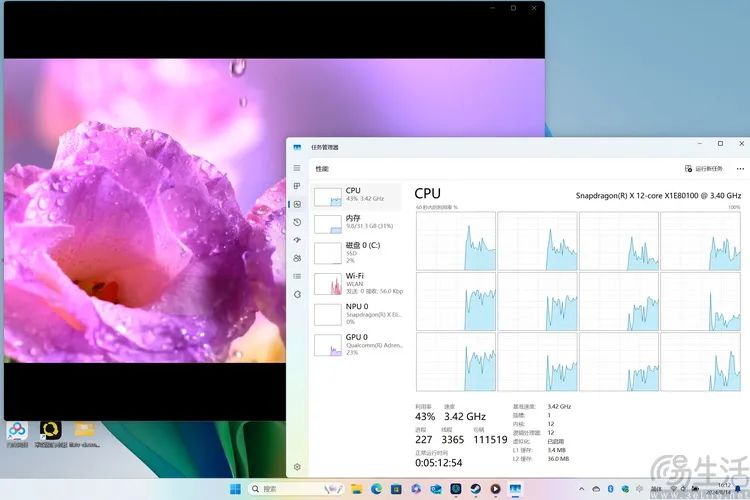Open Startup apps from the sidebar

click(297, 240)
